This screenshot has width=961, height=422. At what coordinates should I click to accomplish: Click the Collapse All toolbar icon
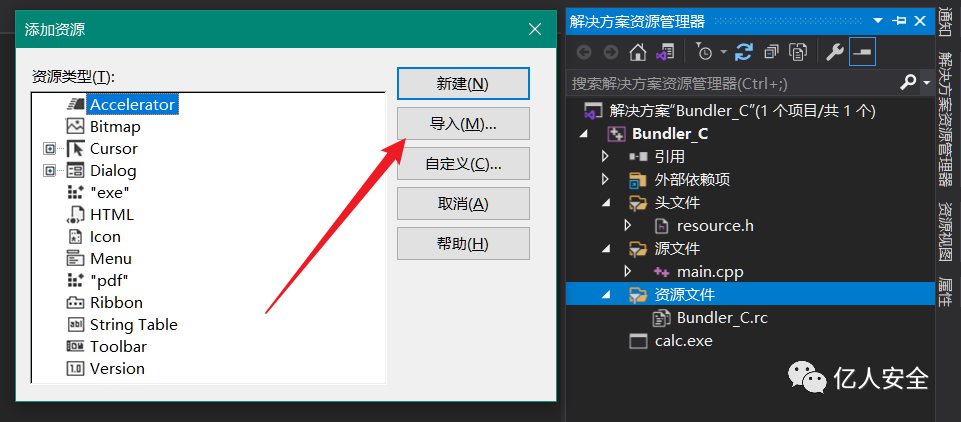pos(771,51)
